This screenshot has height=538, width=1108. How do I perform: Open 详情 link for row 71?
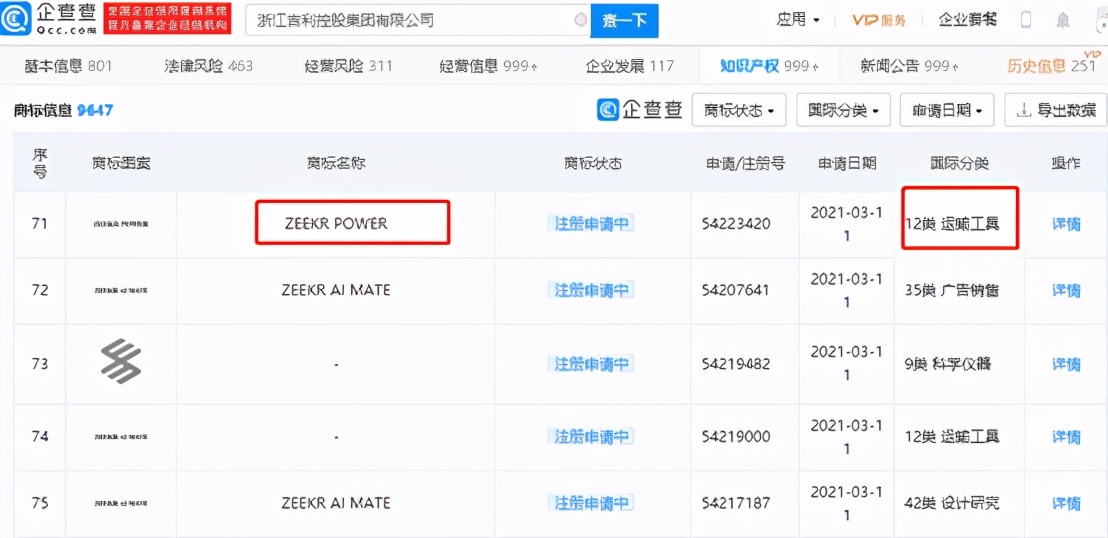[x=1066, y=224]
